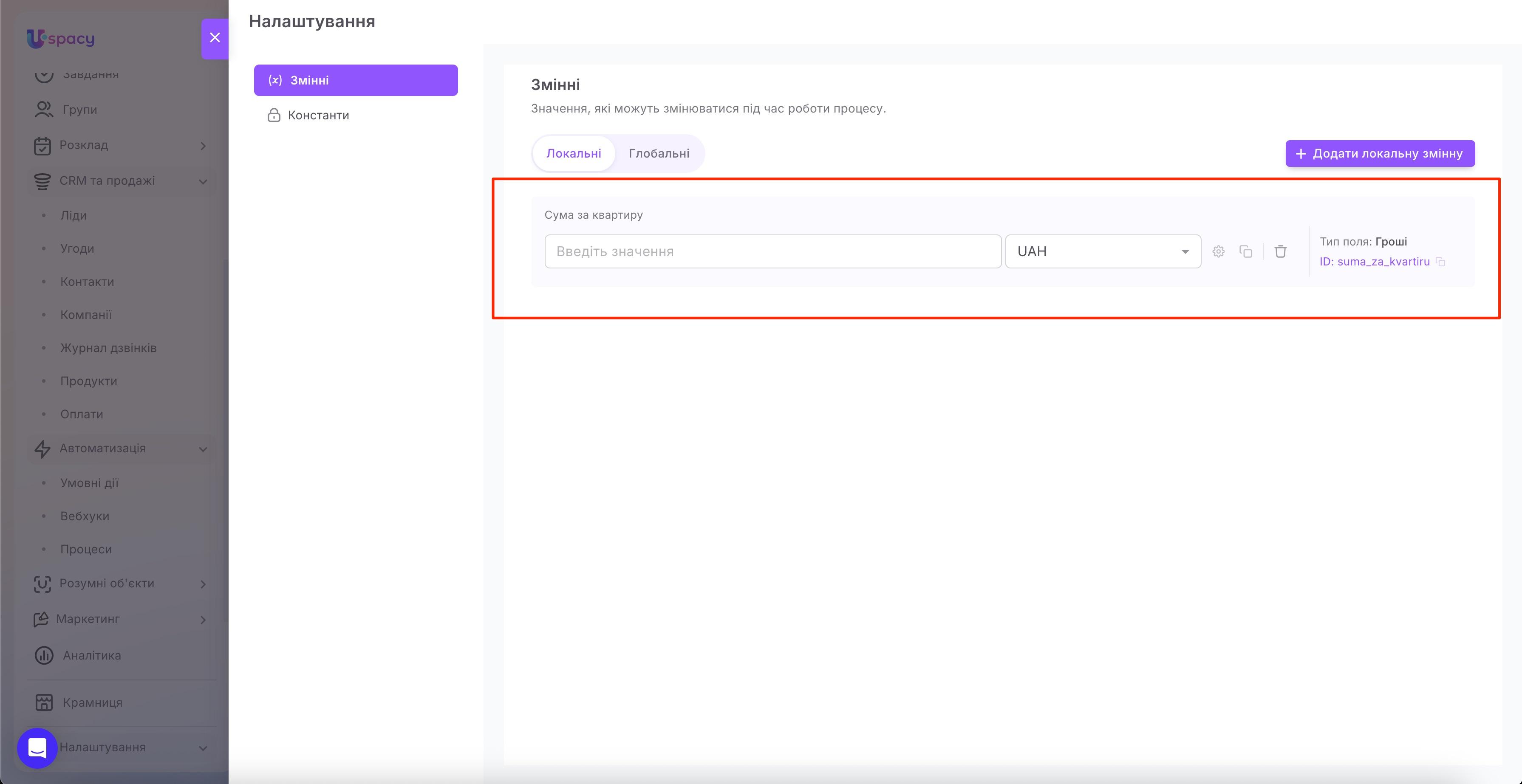Click the Групи people icon

(44, 109)
